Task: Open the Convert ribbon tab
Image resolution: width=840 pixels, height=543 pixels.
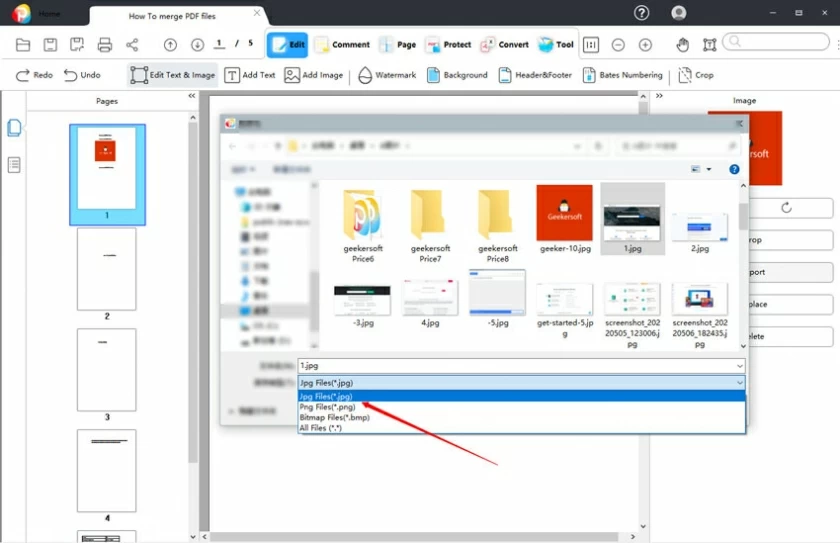Action: click(505, 45)
